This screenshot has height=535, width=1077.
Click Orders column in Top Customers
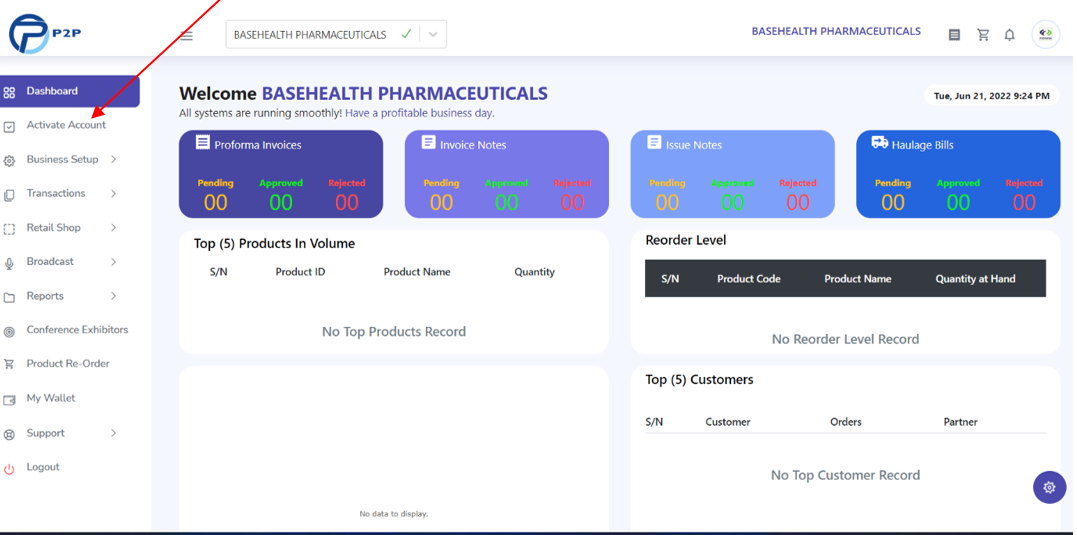coord(846,422)
